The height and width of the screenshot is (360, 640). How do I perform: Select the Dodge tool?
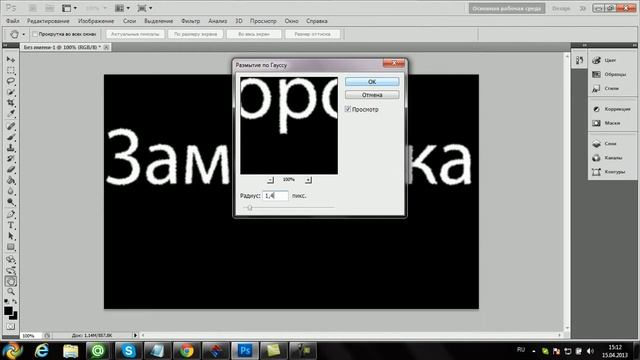(x=11, y=202)
